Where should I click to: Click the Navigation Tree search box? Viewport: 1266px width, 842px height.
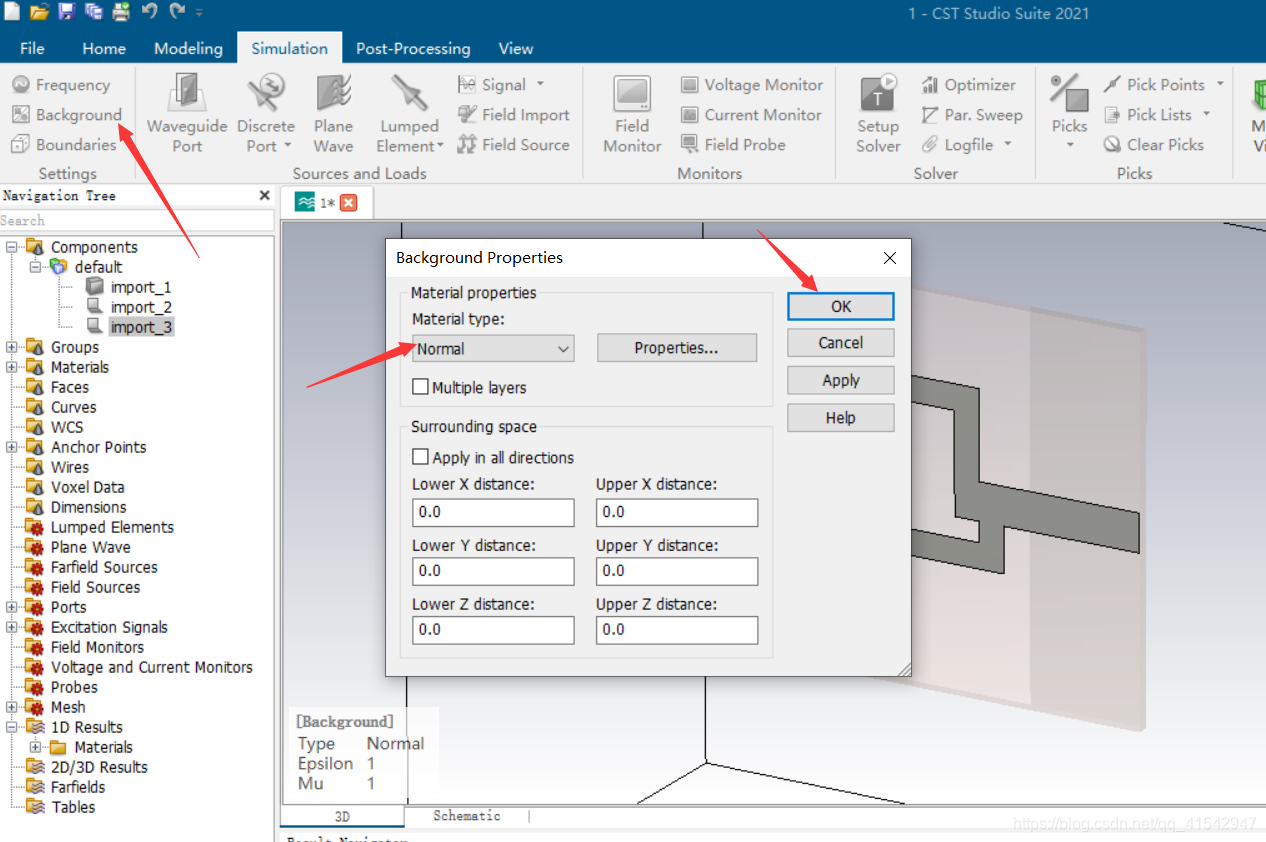(x=137, y=220)
